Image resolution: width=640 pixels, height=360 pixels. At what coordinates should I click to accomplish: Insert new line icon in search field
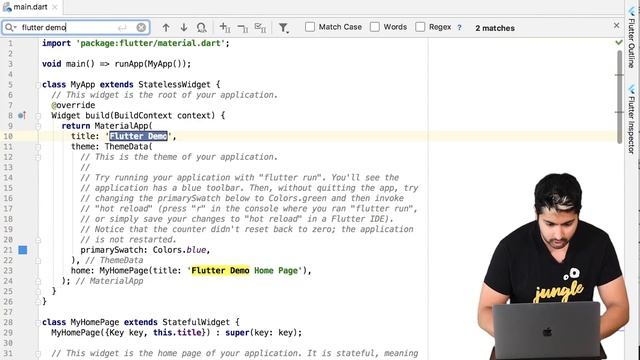[122, 27]
